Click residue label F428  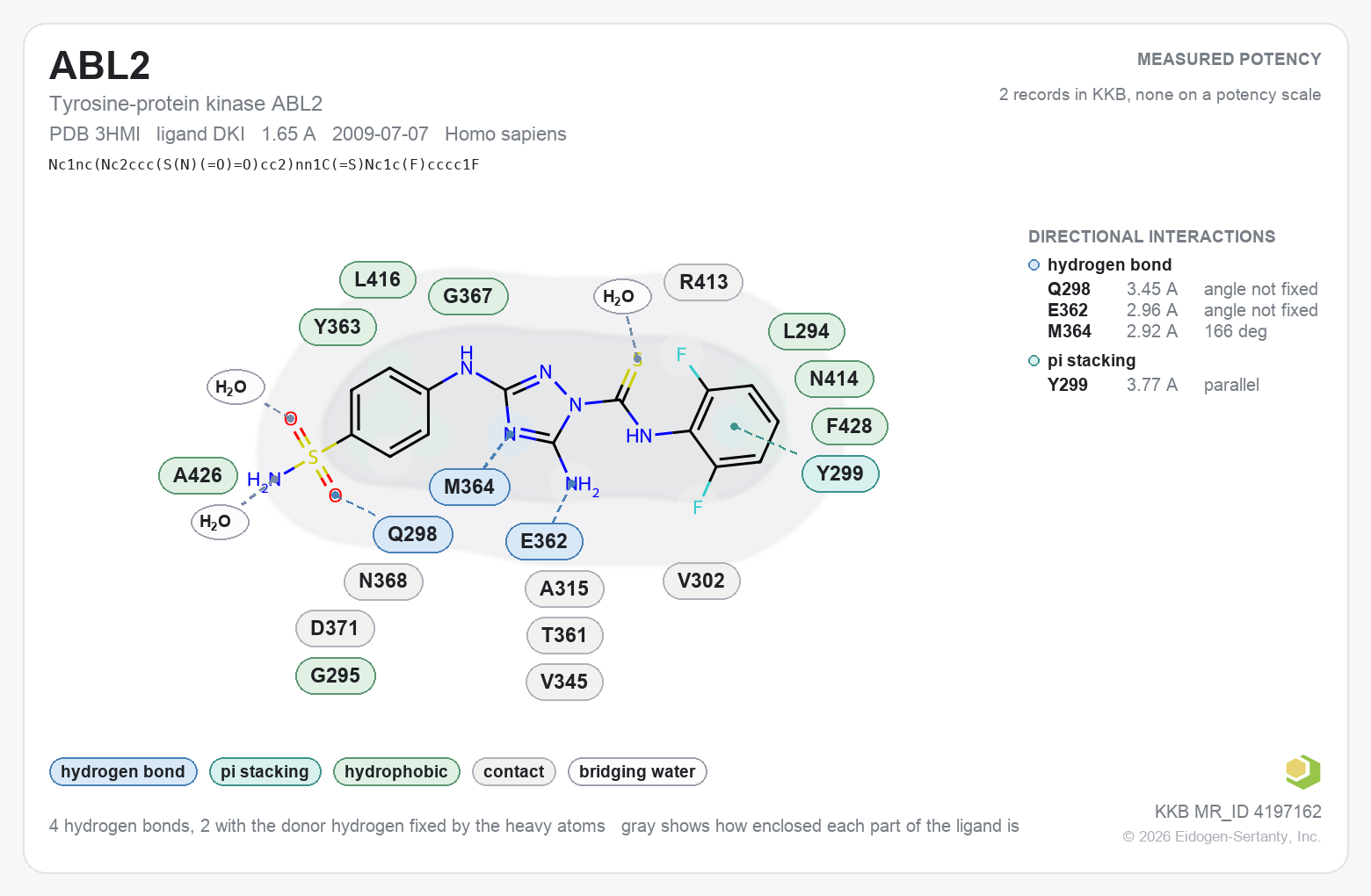click(850, 427)
